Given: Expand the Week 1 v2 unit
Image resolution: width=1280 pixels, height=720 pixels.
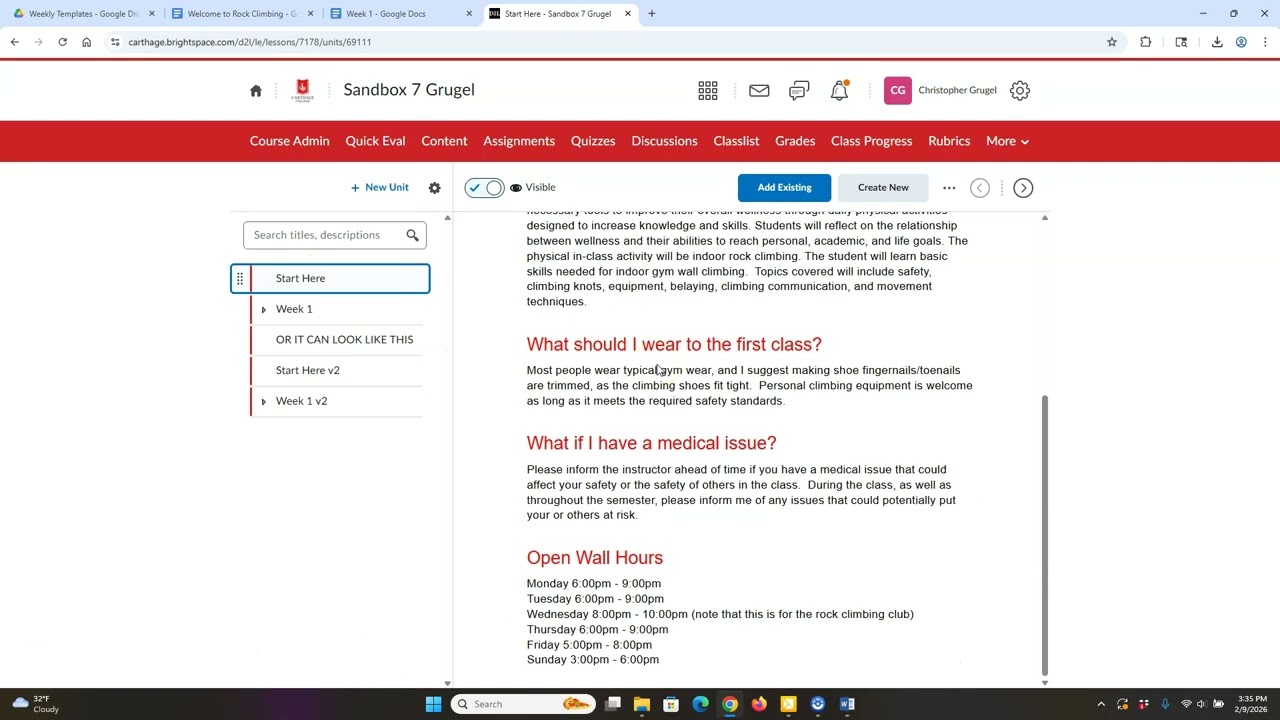Looking at the screenshot, I should (264, 401).
